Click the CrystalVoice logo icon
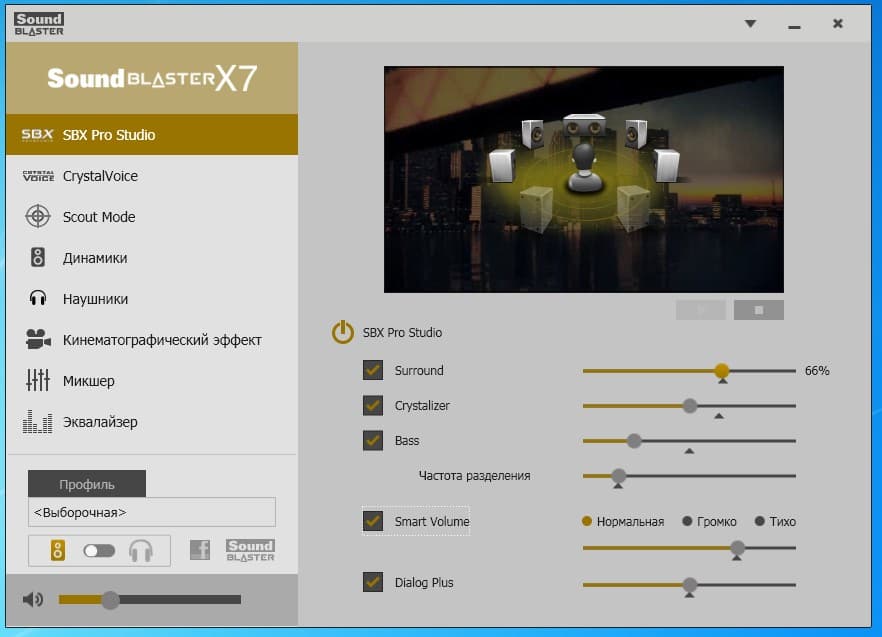 click(x=38, y=176)
